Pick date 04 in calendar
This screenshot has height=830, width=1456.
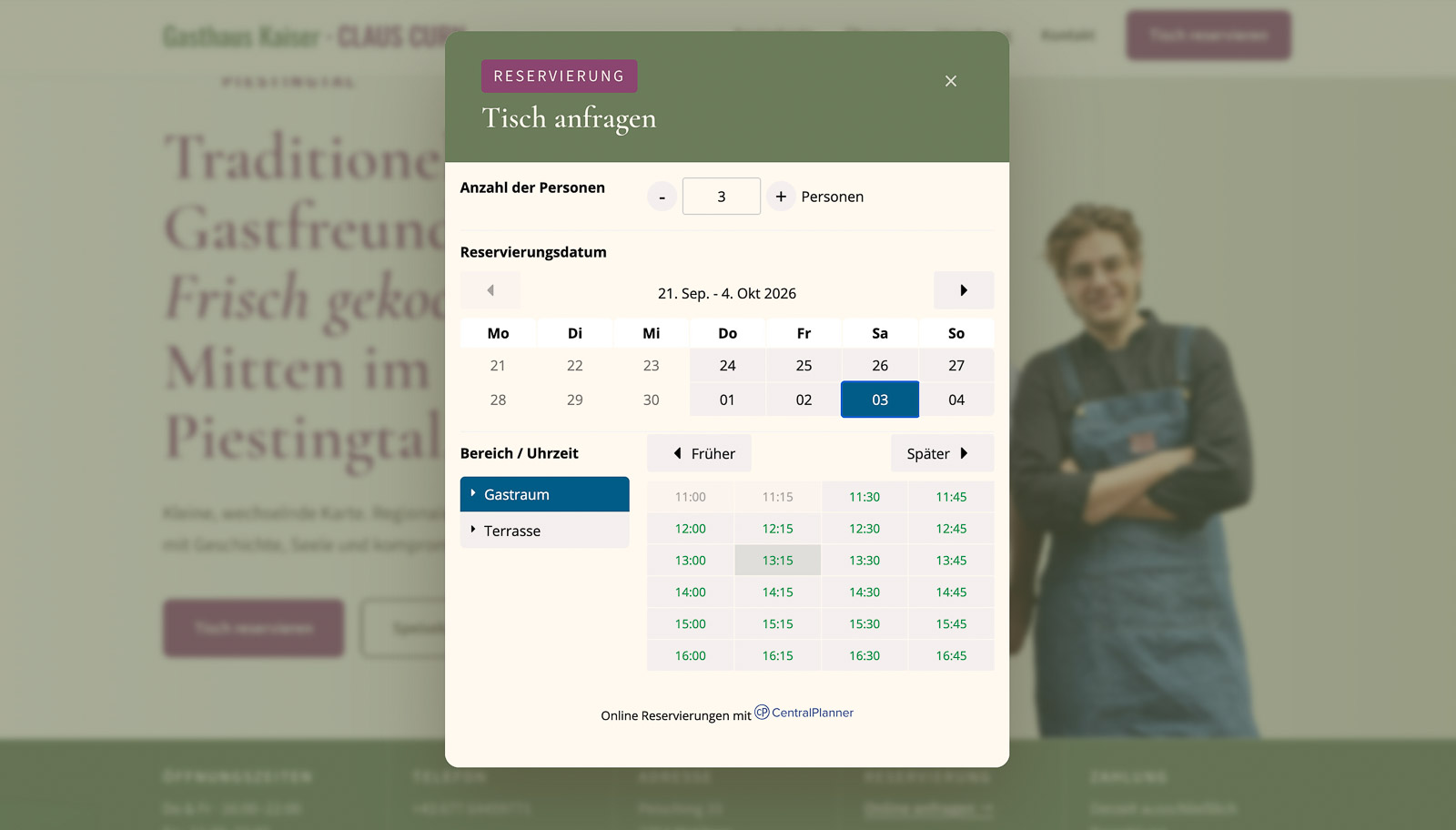[x=956, y=400]
